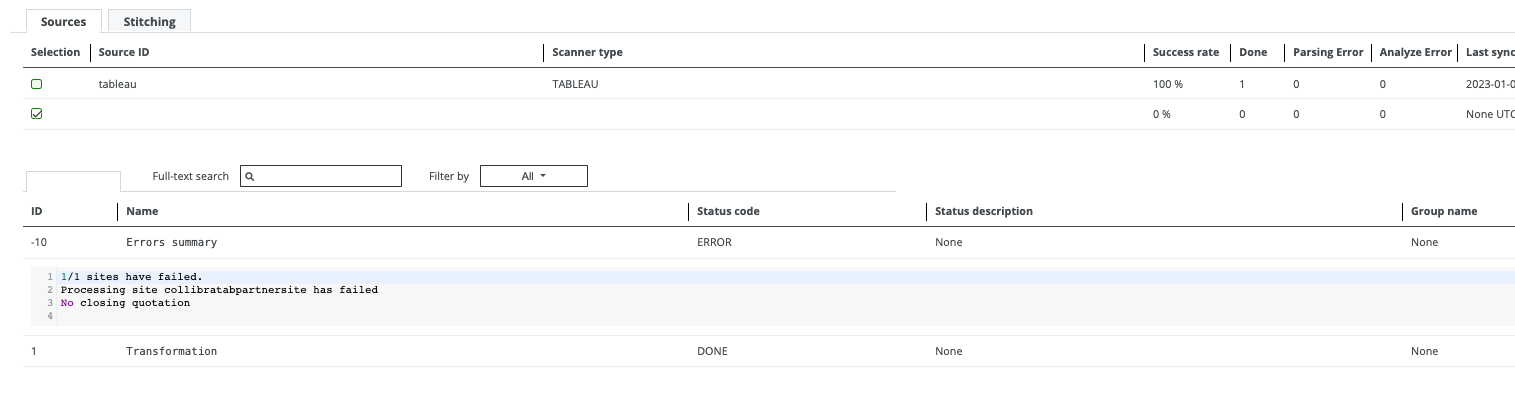Viewport: 1515px width, 410px height.
Task: Click the Group name column header
Action: point(1443,211)
